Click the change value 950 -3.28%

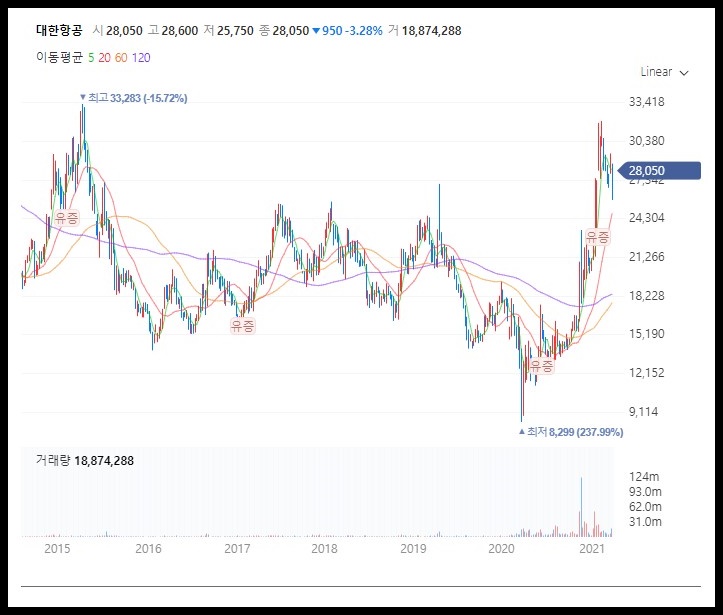click(x=348, y=31)
